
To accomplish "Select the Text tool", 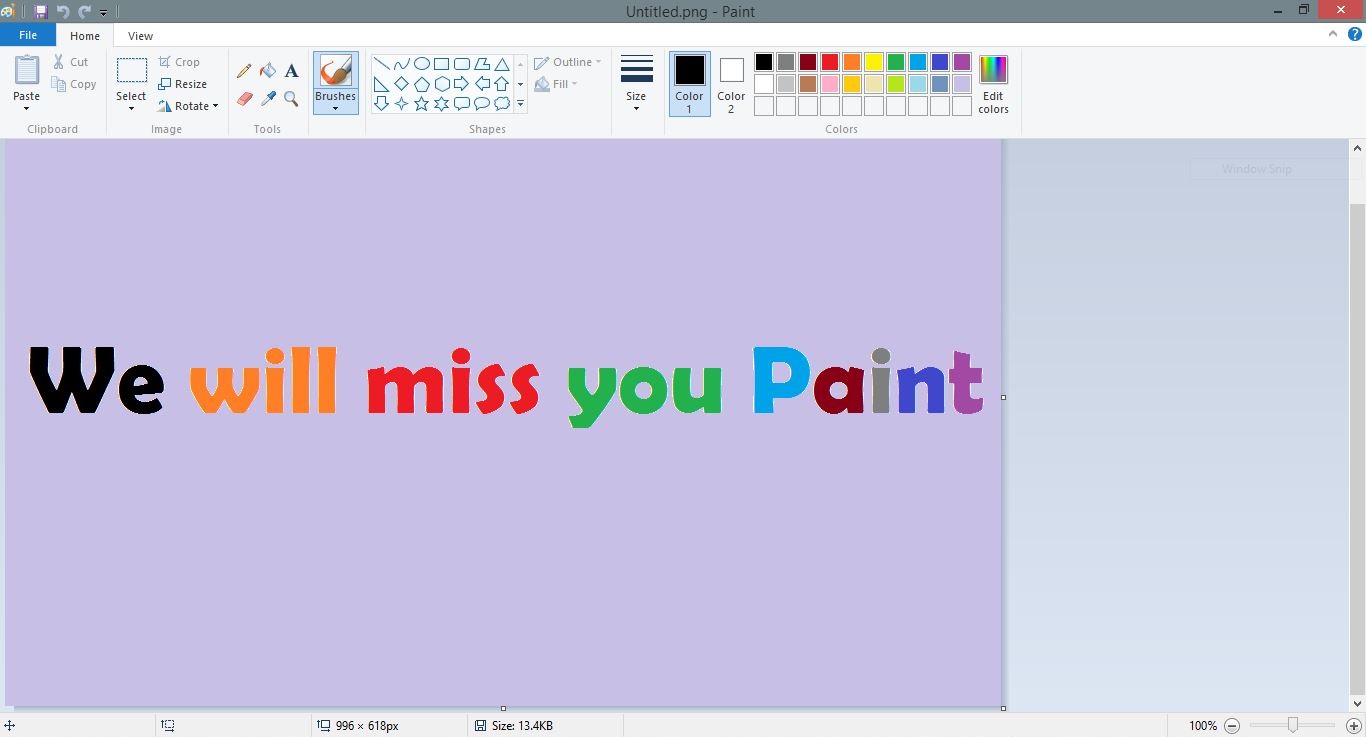I will pyautogui.click(x=292, y=71).
